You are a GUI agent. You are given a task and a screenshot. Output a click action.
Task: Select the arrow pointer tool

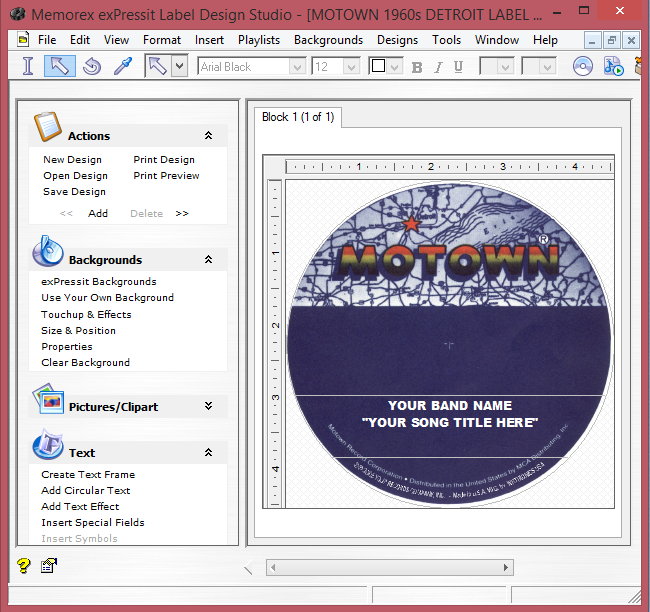click(60, 66)
